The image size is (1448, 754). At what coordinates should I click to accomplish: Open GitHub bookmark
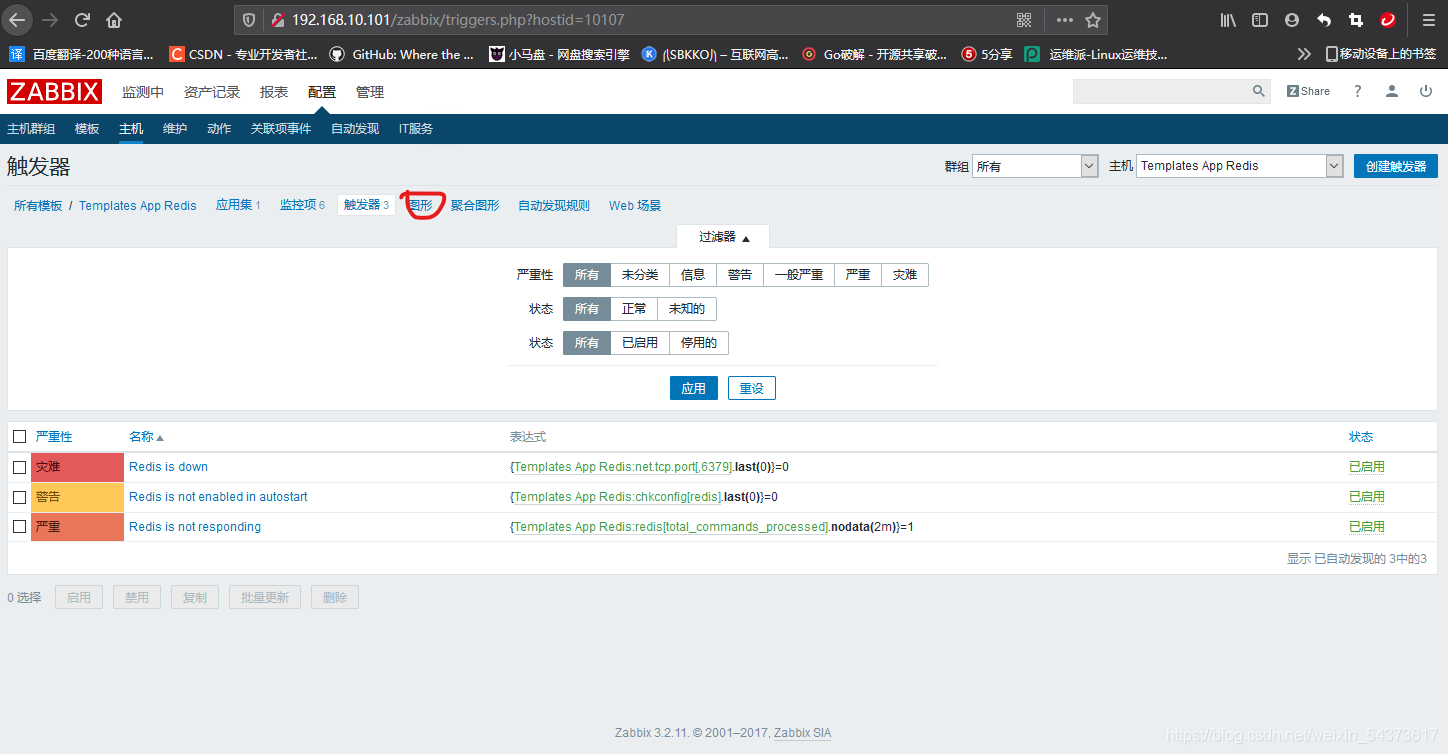[x=402, y=54]
